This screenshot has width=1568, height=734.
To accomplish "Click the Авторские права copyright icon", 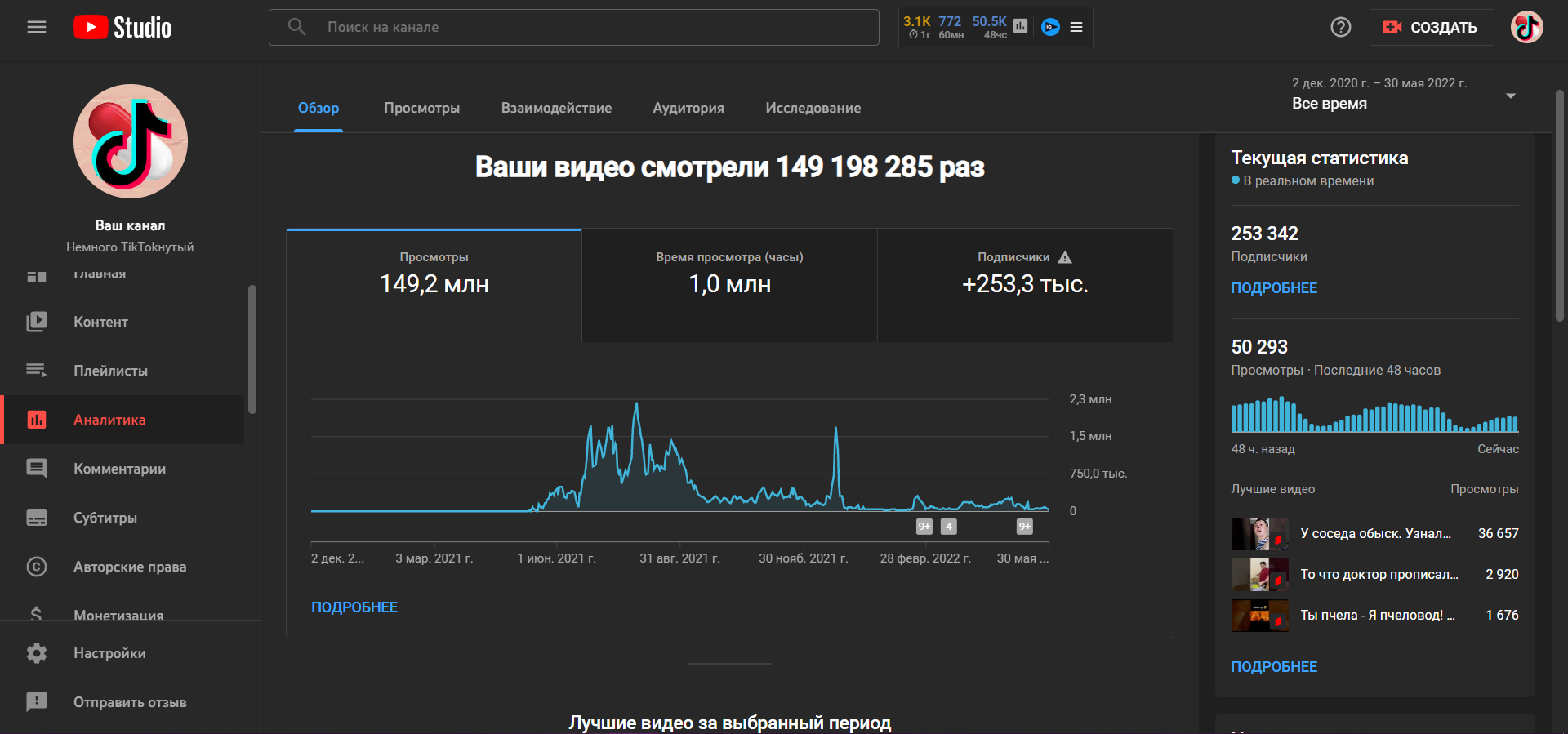I will click(x=37, y=567).
